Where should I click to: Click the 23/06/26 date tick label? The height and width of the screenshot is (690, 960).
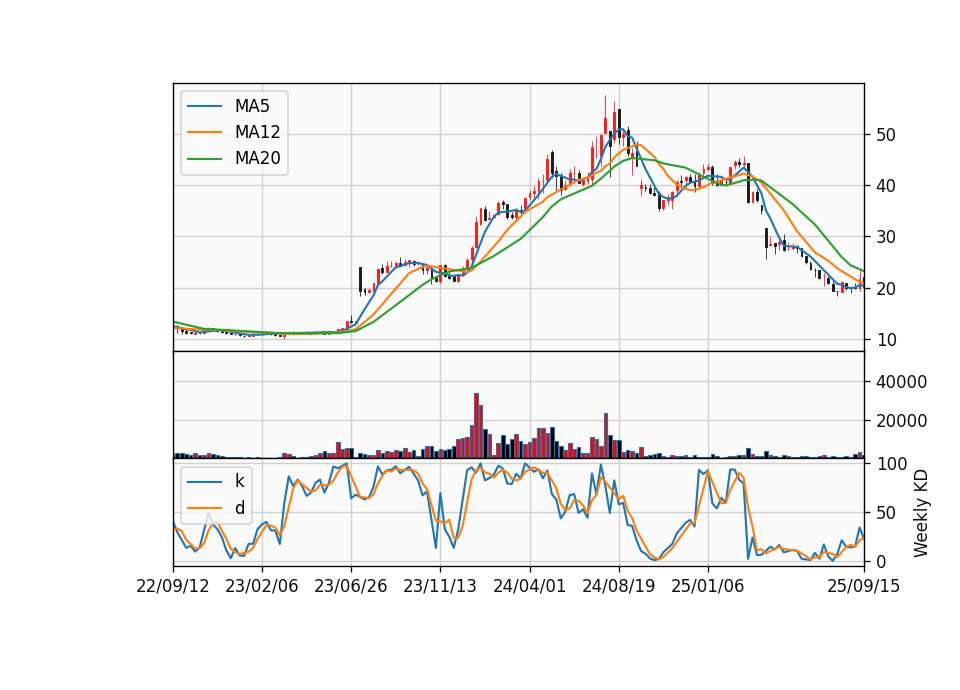(351, 586)
